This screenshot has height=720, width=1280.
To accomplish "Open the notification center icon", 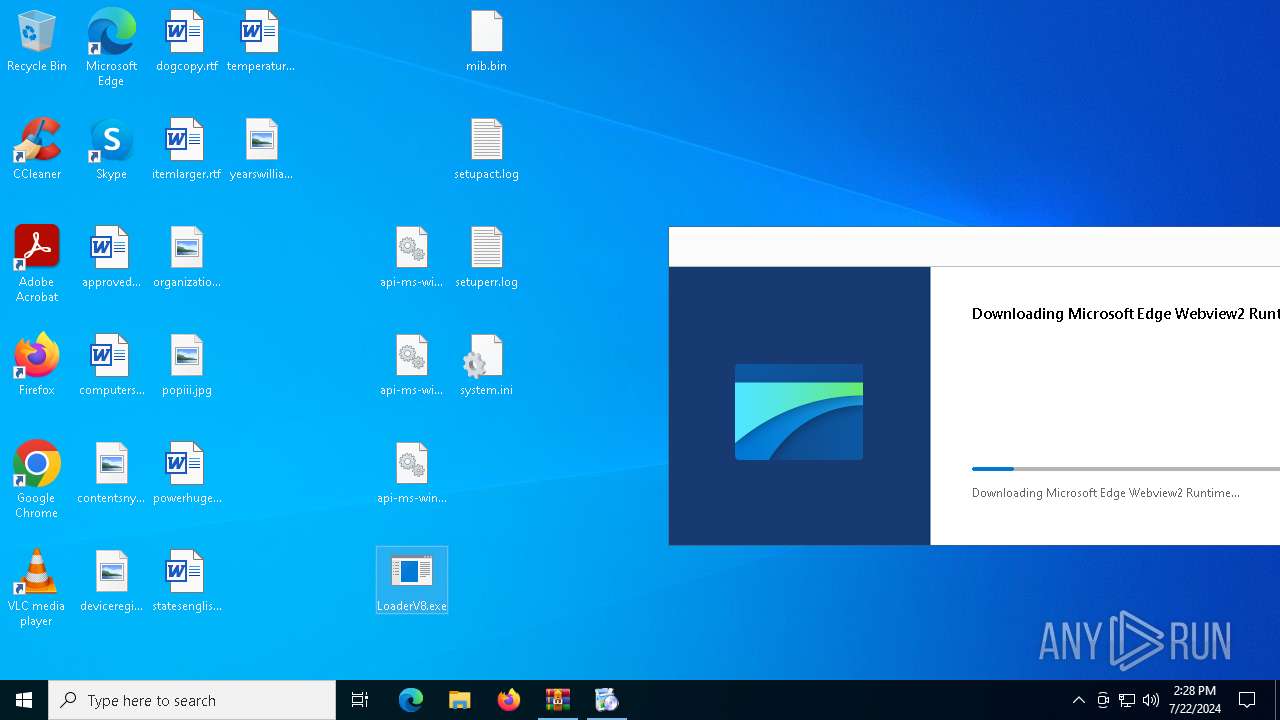I will [1248, 700].
